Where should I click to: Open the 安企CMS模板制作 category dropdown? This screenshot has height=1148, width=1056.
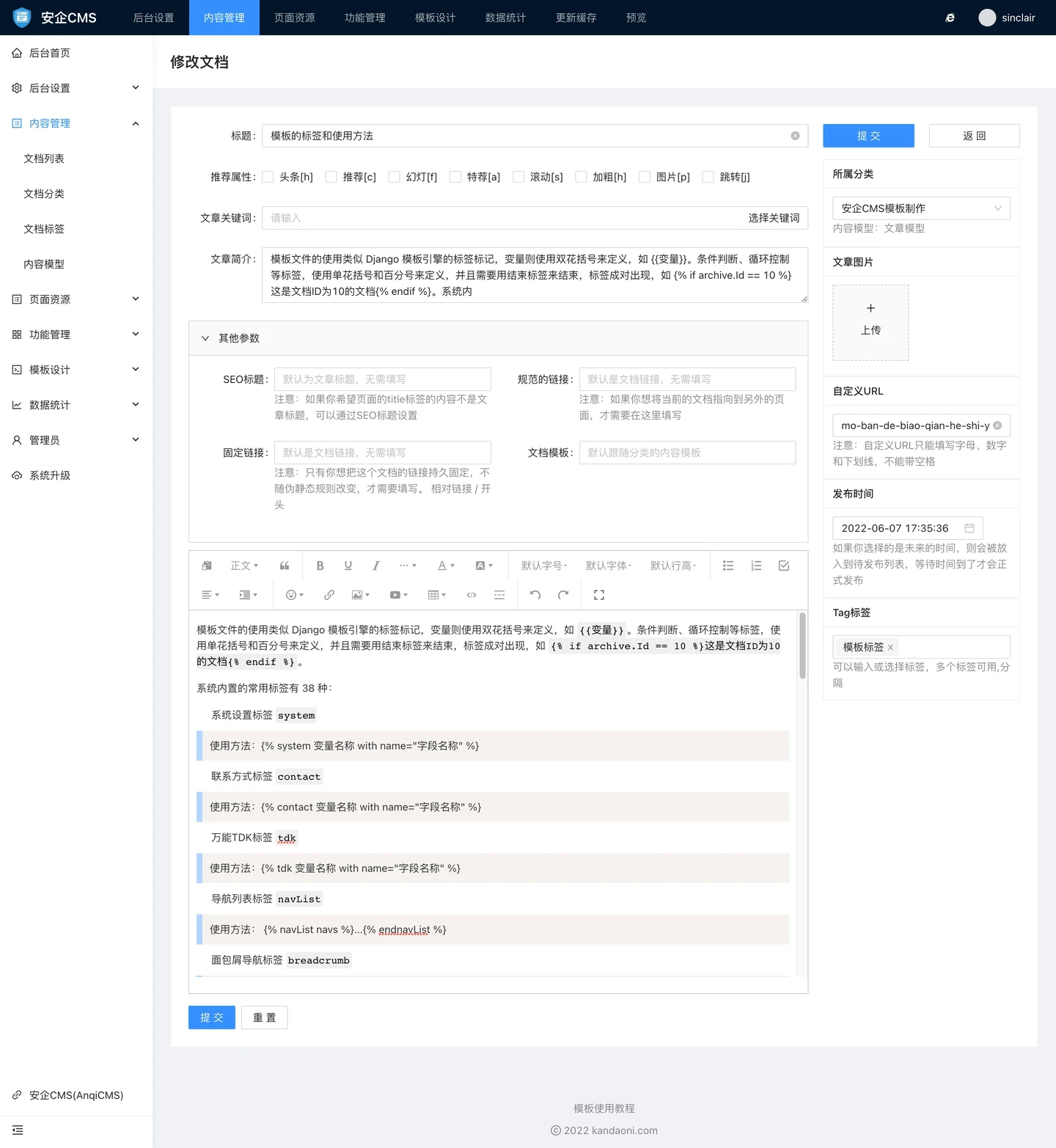[921, 208]
